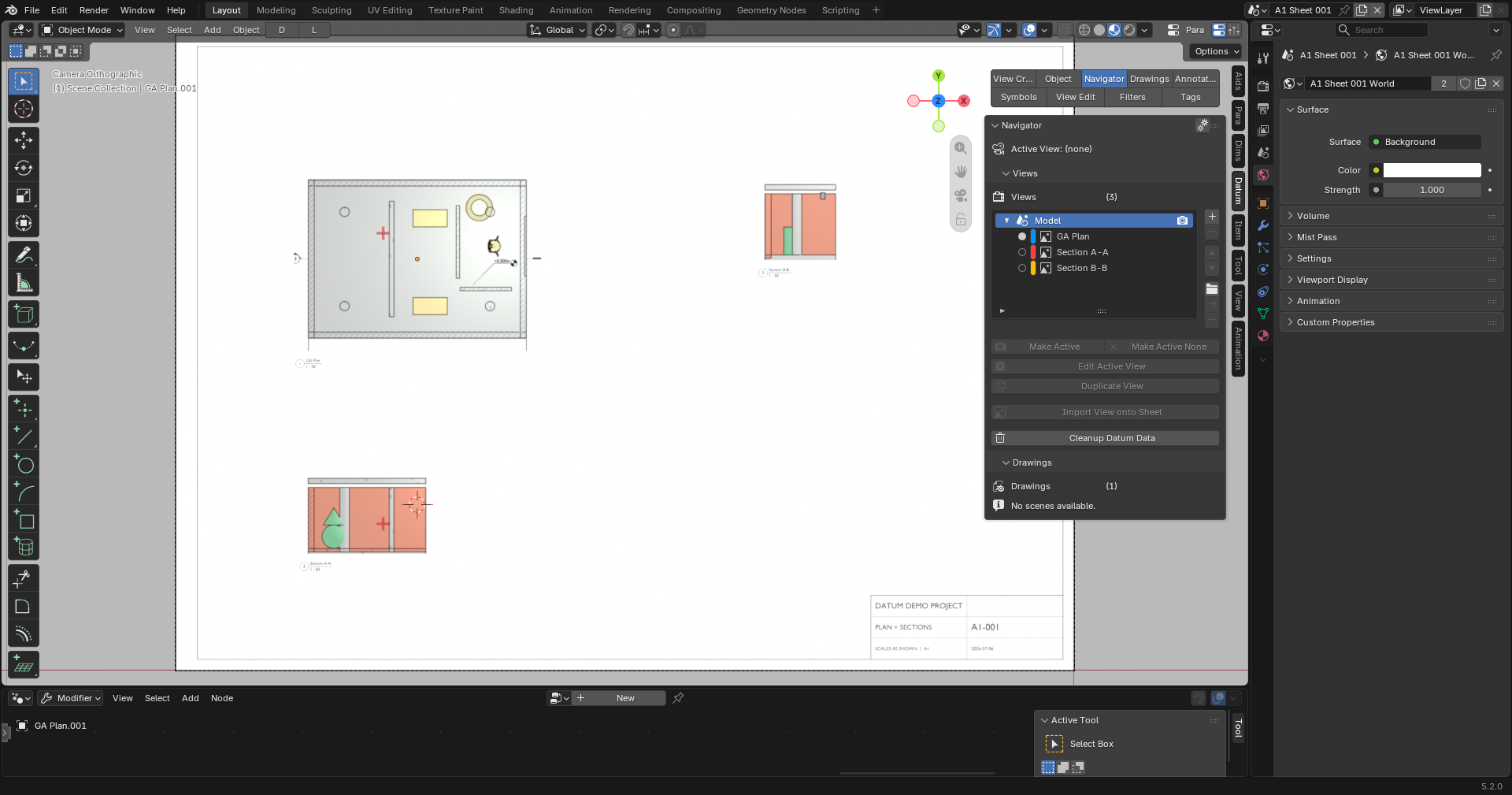The image size is (1512, 795).
Task: Choose the Measure tool
Action: click(x=24, y=283)
